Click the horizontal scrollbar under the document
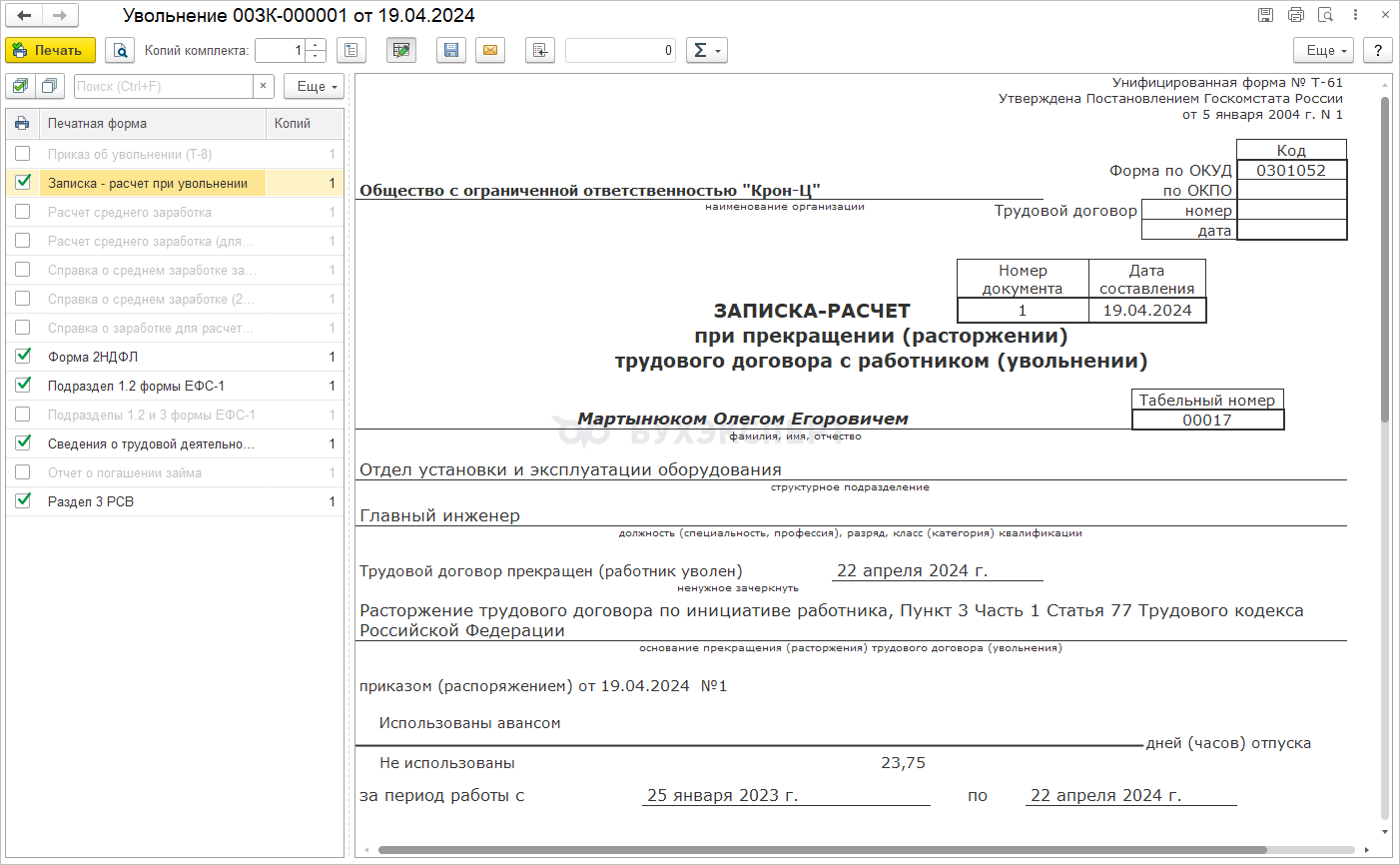 (819, 850)
